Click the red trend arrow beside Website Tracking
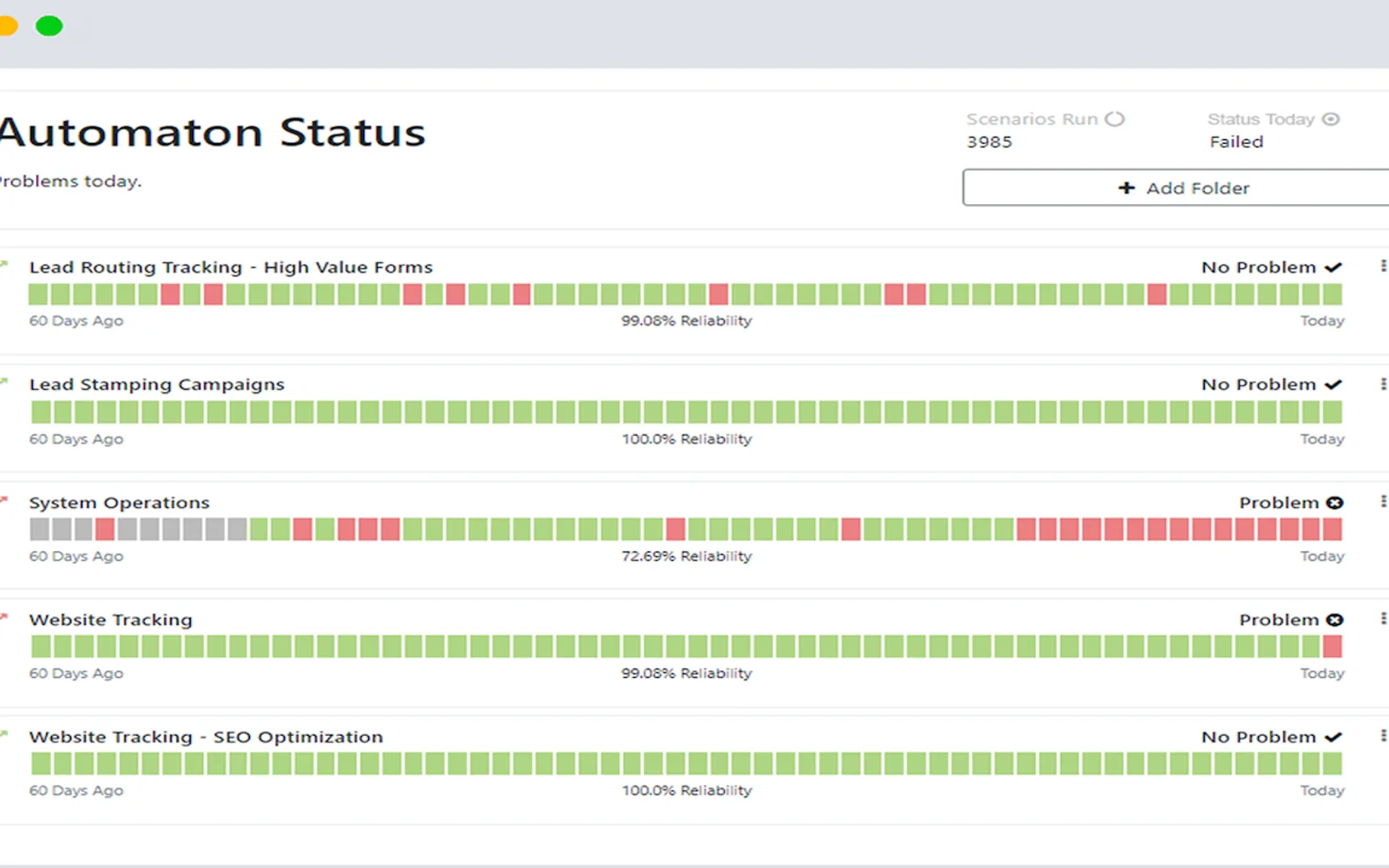Viewport: 1389px width, 868px height. (4, 616)
